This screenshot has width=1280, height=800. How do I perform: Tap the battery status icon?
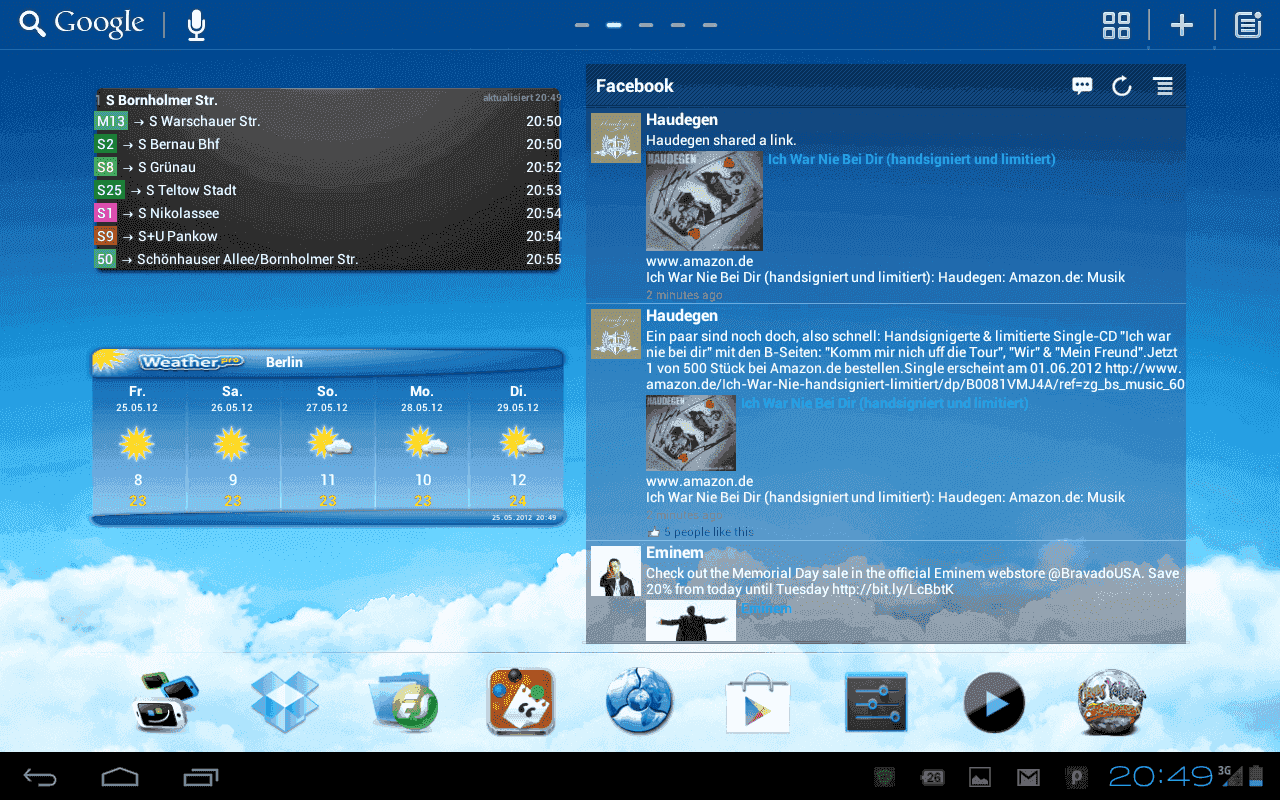click(x=1256, y=776)
